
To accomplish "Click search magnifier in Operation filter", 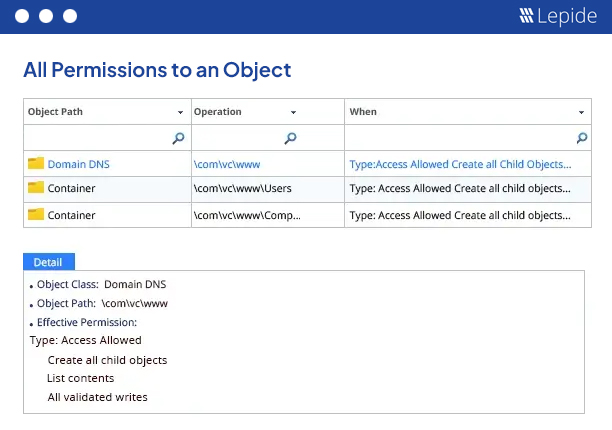I will coord(290,138).
